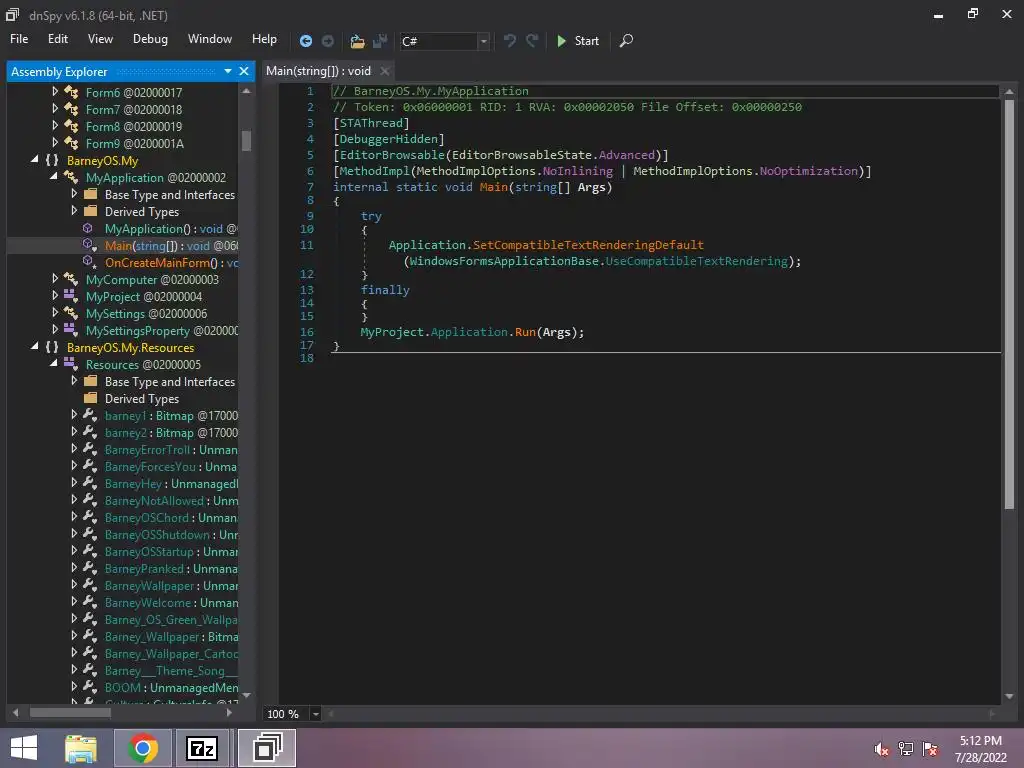Select BarneyWallpaper resource entry
The image size is (1024, 768).
click(171, 585)
